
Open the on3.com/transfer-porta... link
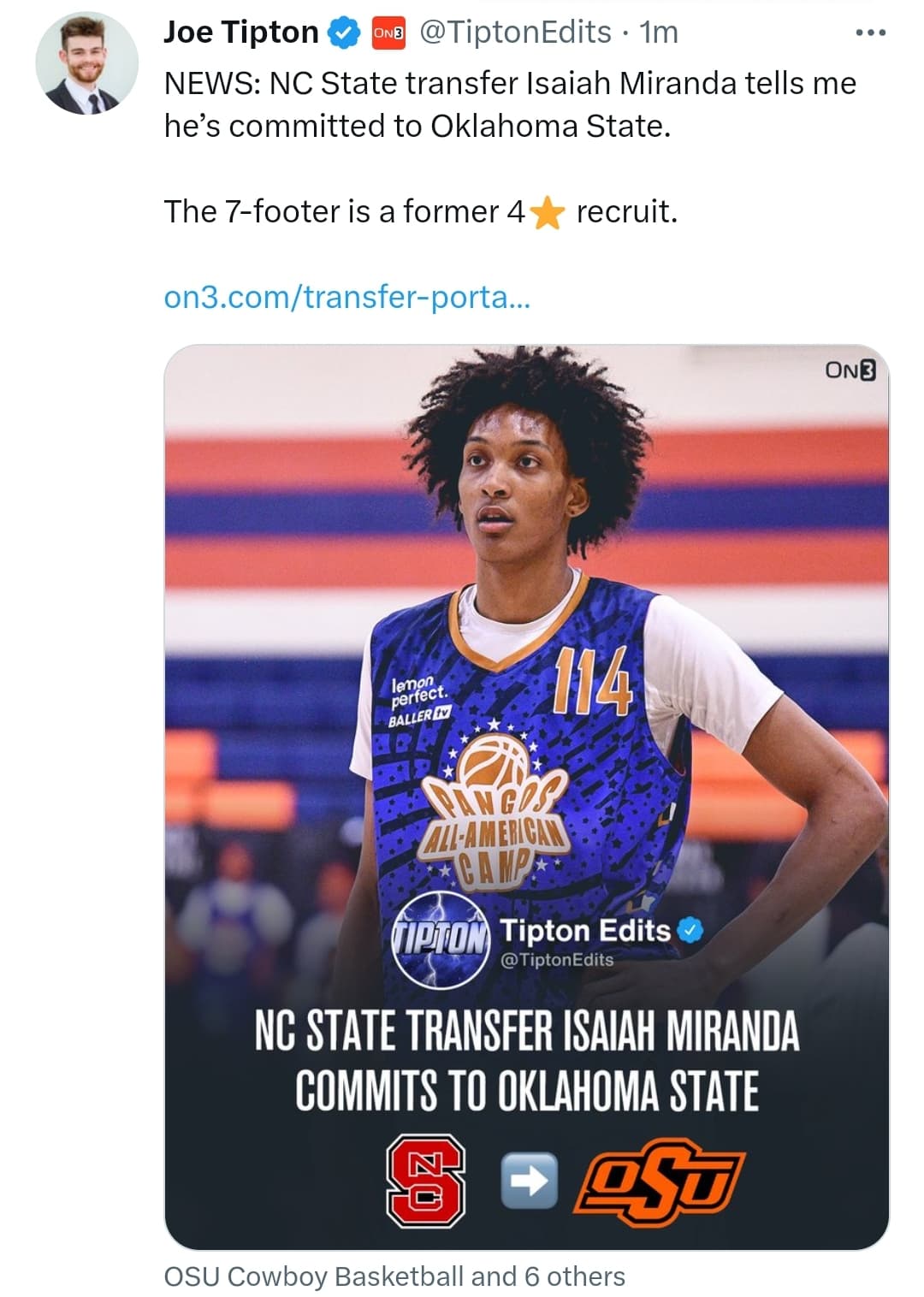pyautogui.click(x=346, y=297)
